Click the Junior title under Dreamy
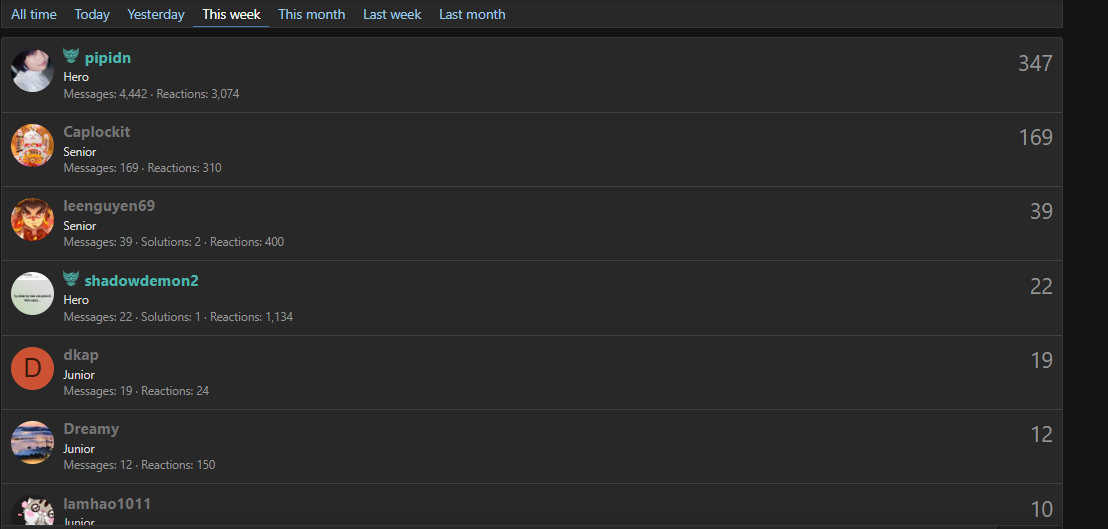Viewport: 1108px width, 529px height. tap(79, 449)
